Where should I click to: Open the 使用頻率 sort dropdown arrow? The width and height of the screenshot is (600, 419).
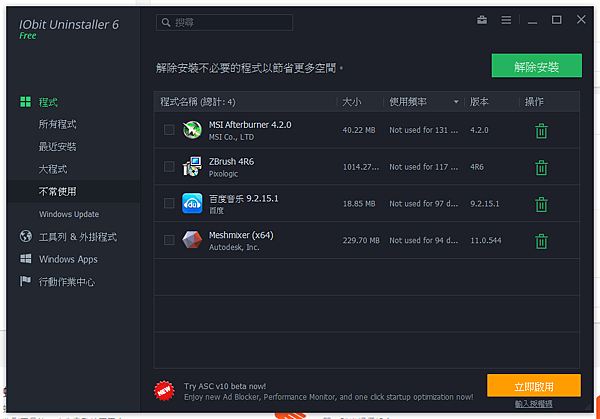click(456, 102)
